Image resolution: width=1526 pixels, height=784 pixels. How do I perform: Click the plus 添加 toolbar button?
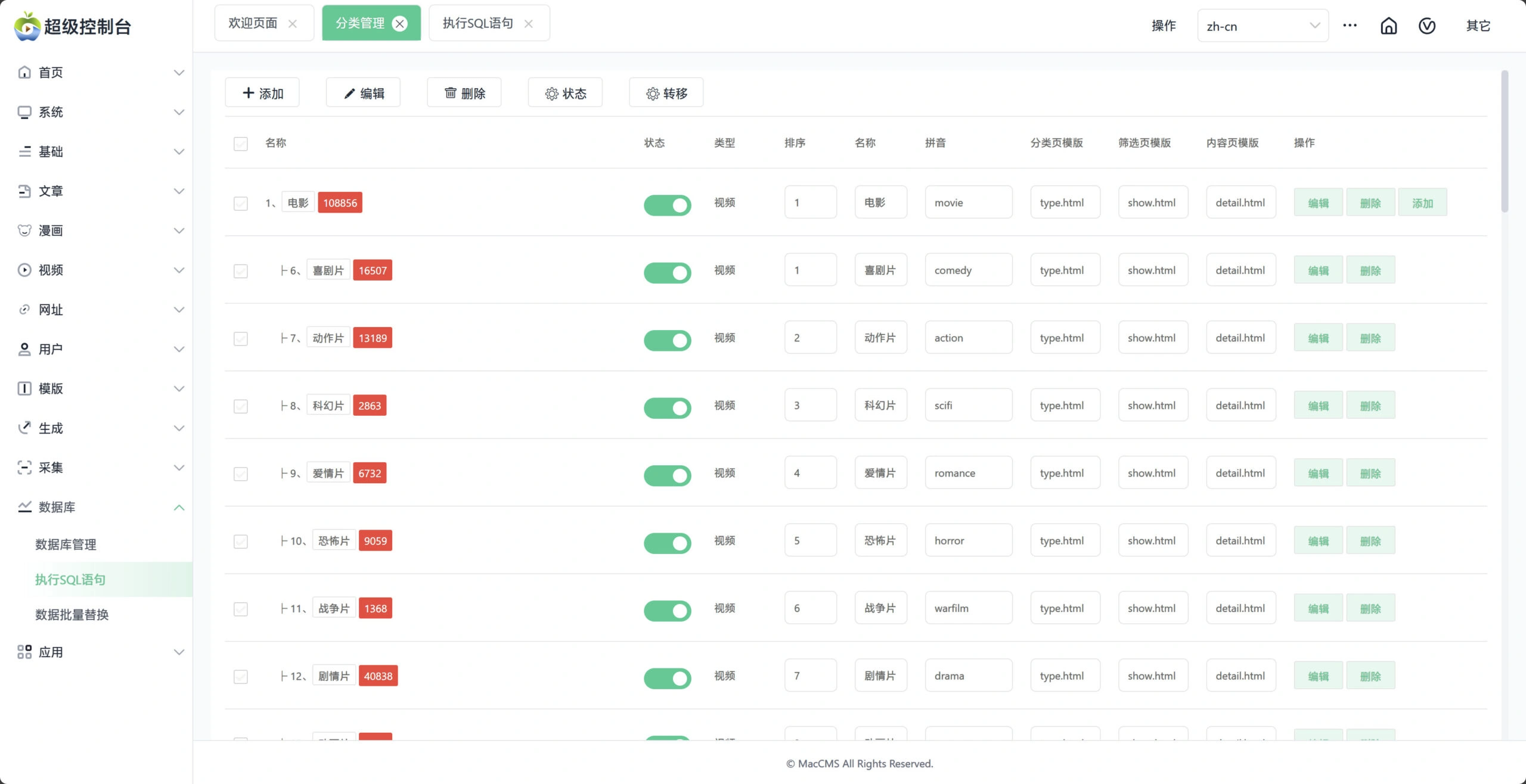[262, 93]
